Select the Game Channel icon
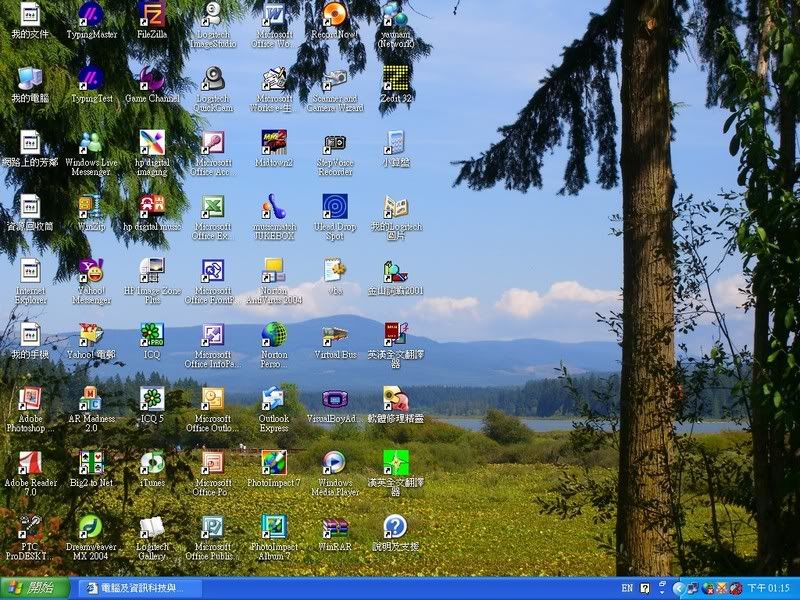Image resolution: width=800 pixels, height=600 pixels. pos(152,78)
